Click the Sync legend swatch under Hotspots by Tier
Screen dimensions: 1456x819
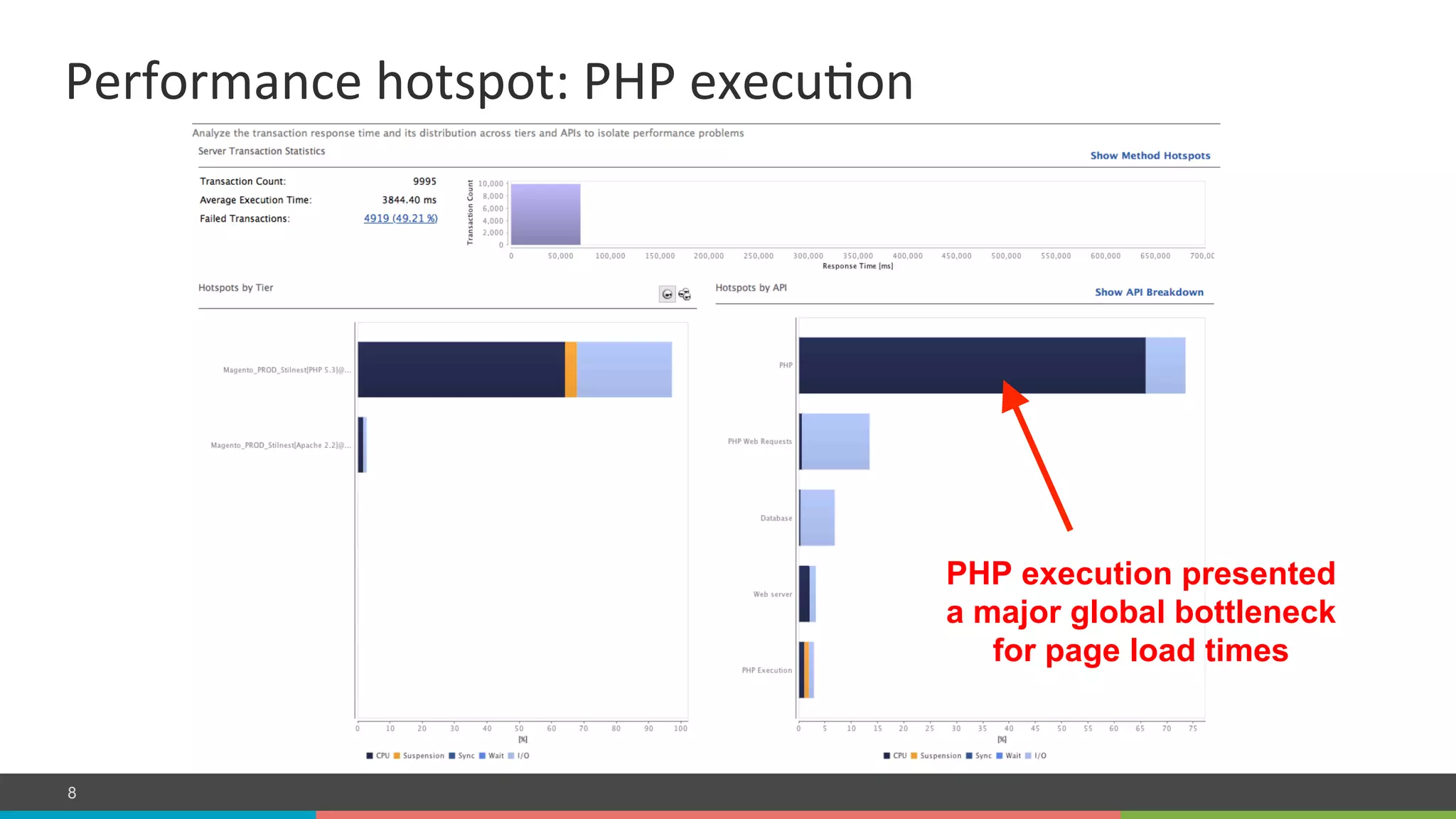pos(452,756)
